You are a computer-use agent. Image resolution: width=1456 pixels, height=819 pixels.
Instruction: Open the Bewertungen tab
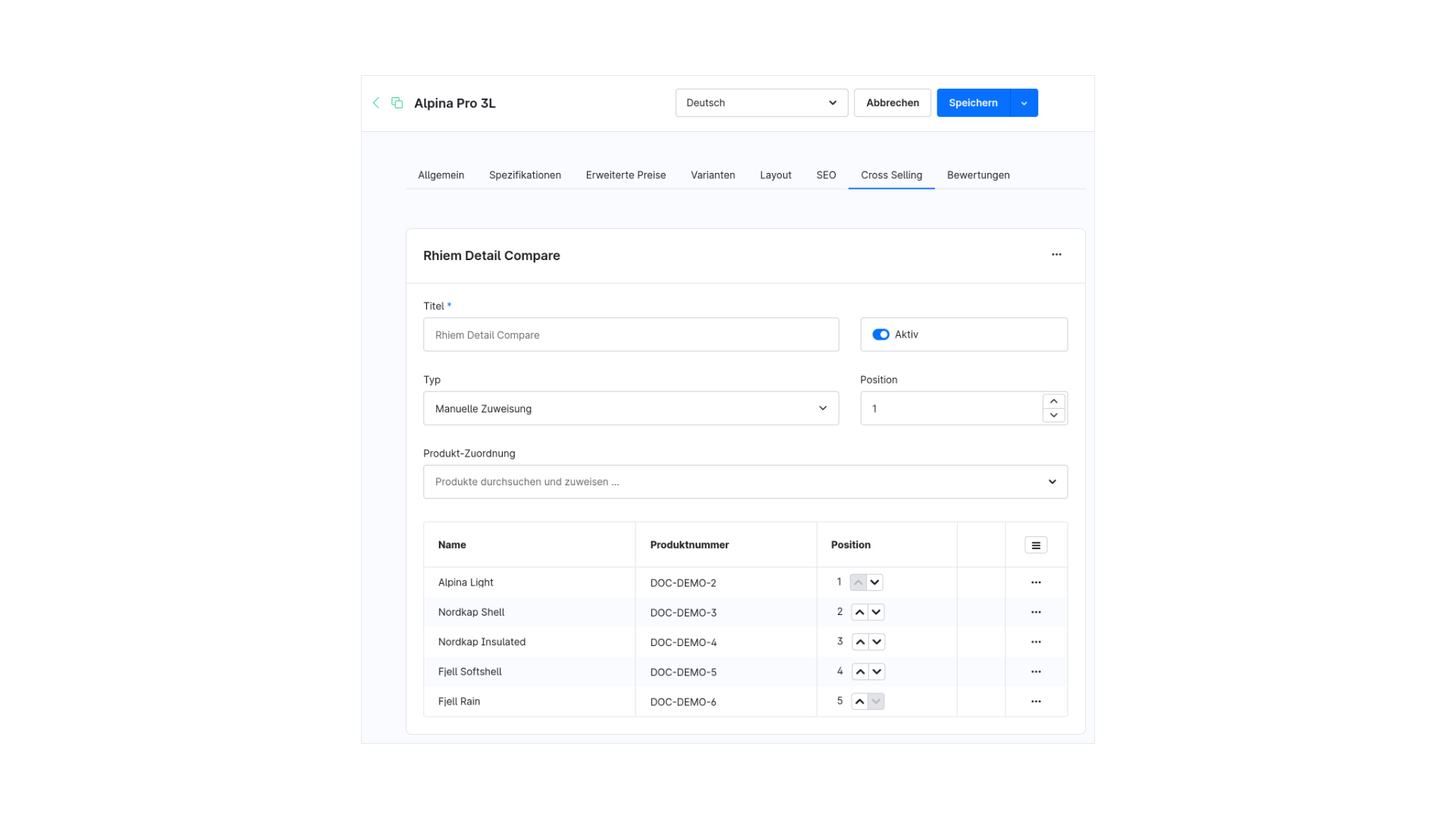coord(978,175)
